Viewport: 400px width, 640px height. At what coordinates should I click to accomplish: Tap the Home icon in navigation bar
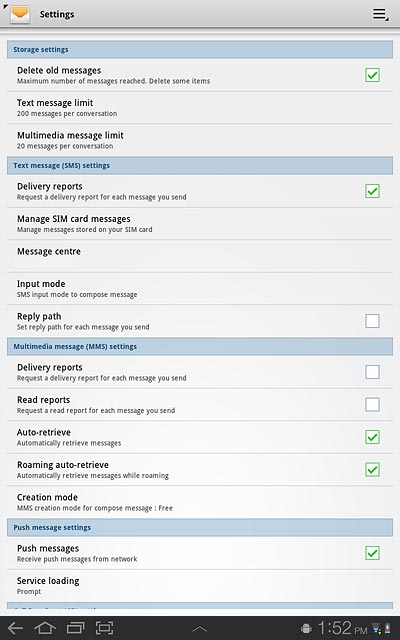point(45,628)
